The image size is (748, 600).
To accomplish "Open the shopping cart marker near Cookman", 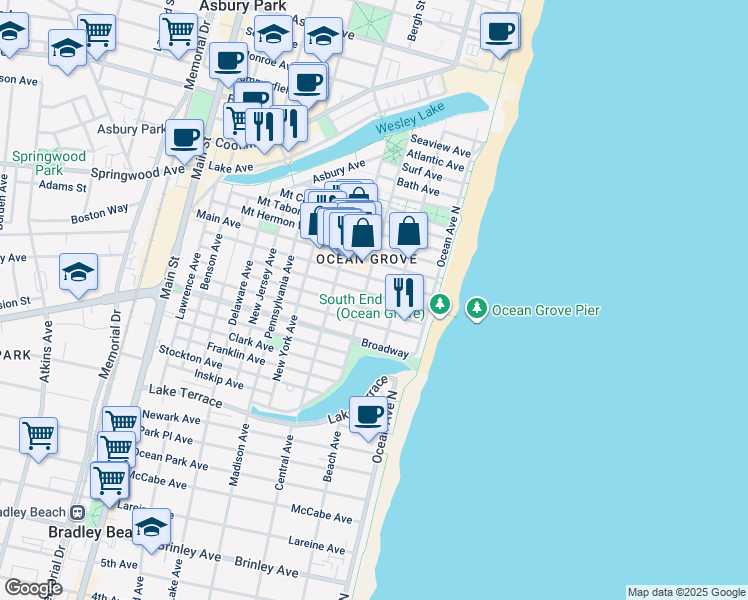I will pos(235,121).
